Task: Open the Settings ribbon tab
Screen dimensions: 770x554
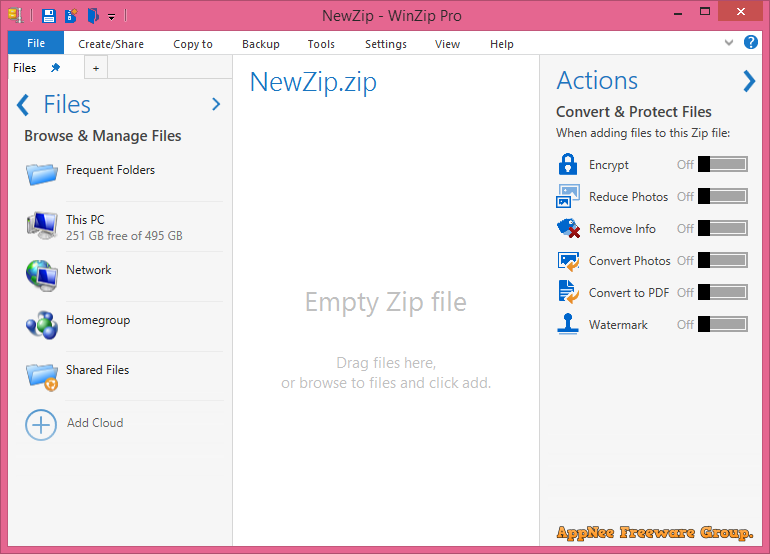Action: click(386, 44)
